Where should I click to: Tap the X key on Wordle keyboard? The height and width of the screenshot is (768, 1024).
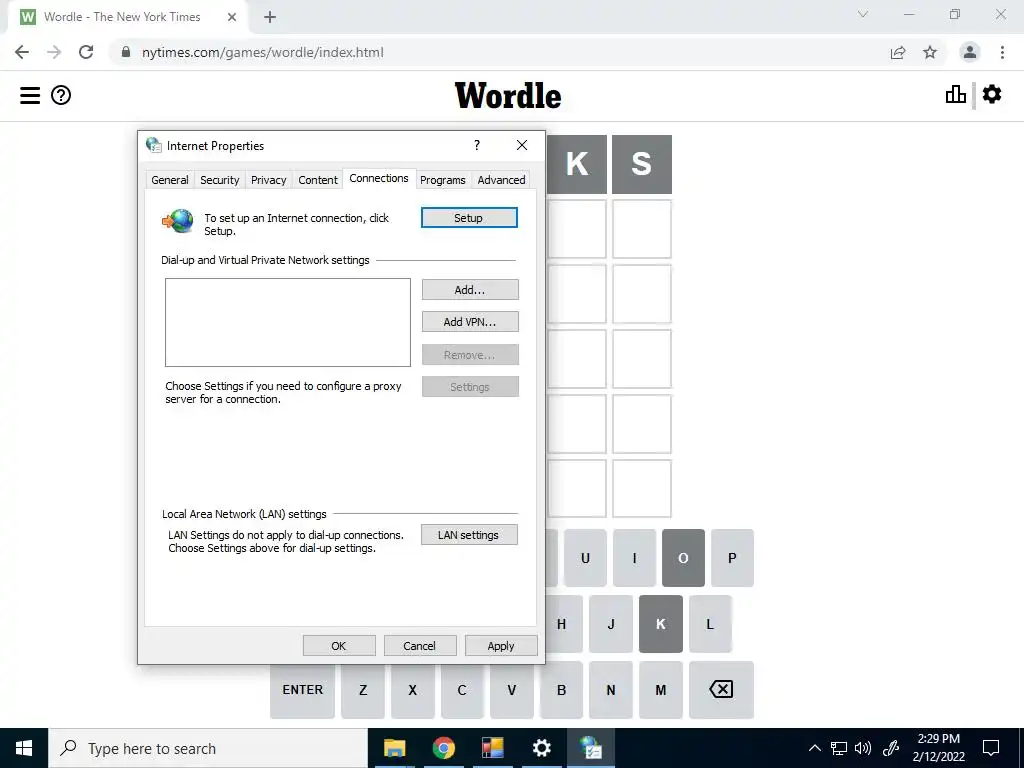tap(413, 690)
